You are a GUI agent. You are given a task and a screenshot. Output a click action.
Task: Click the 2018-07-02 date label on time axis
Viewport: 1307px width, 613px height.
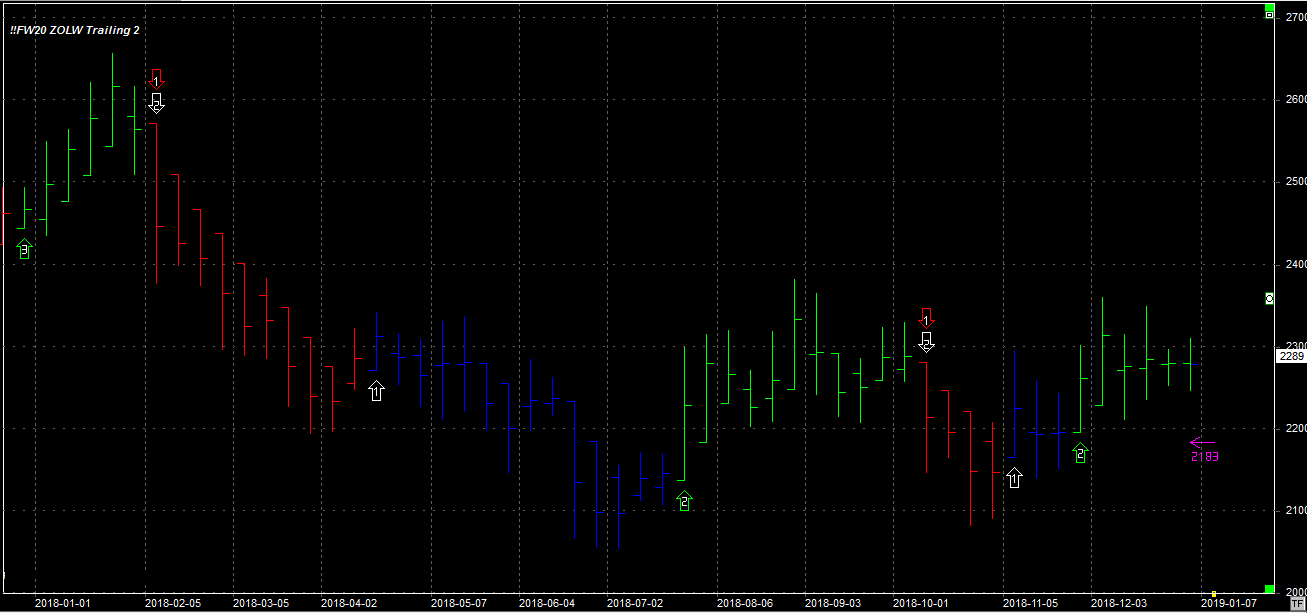(635, 604)
